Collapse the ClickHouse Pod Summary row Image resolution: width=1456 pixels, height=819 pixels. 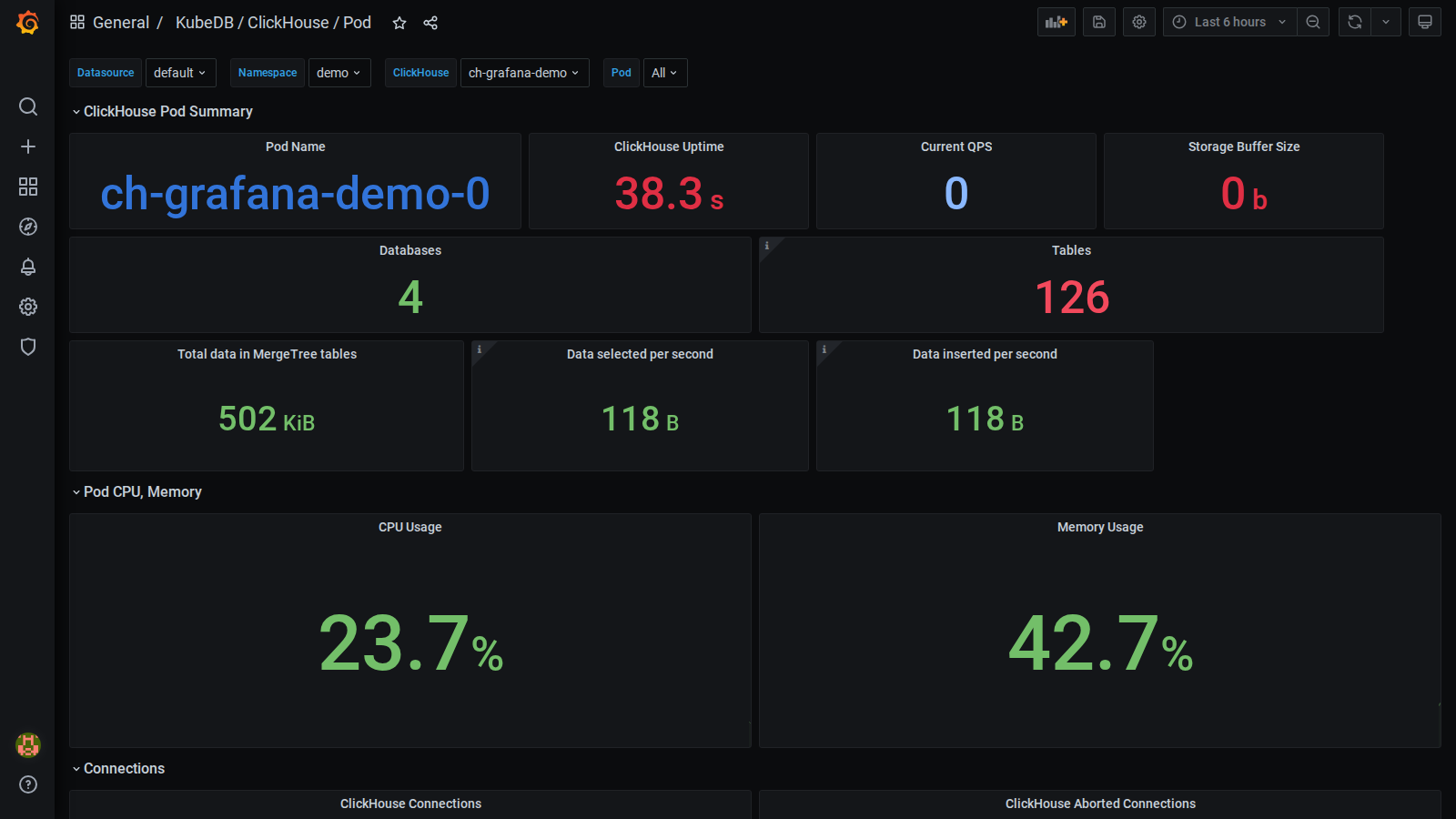coord(162,111)
